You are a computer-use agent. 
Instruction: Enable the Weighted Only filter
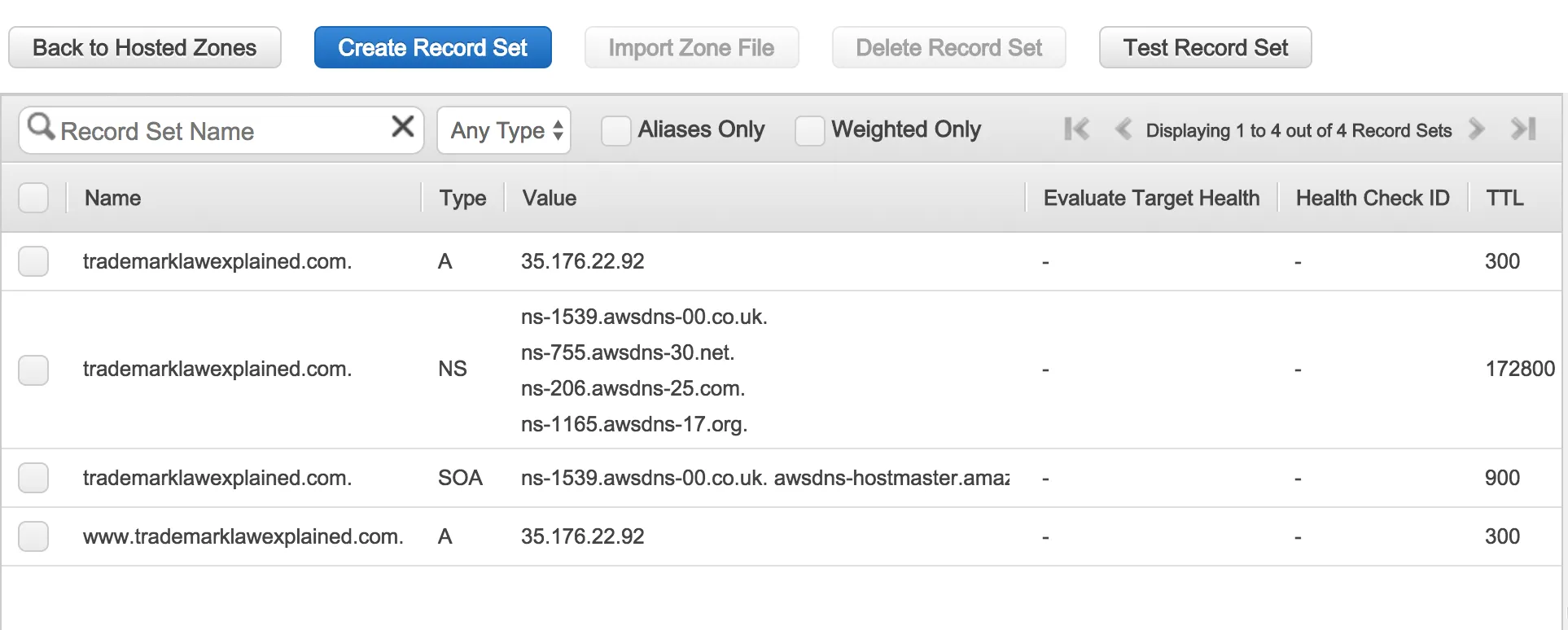809,130
